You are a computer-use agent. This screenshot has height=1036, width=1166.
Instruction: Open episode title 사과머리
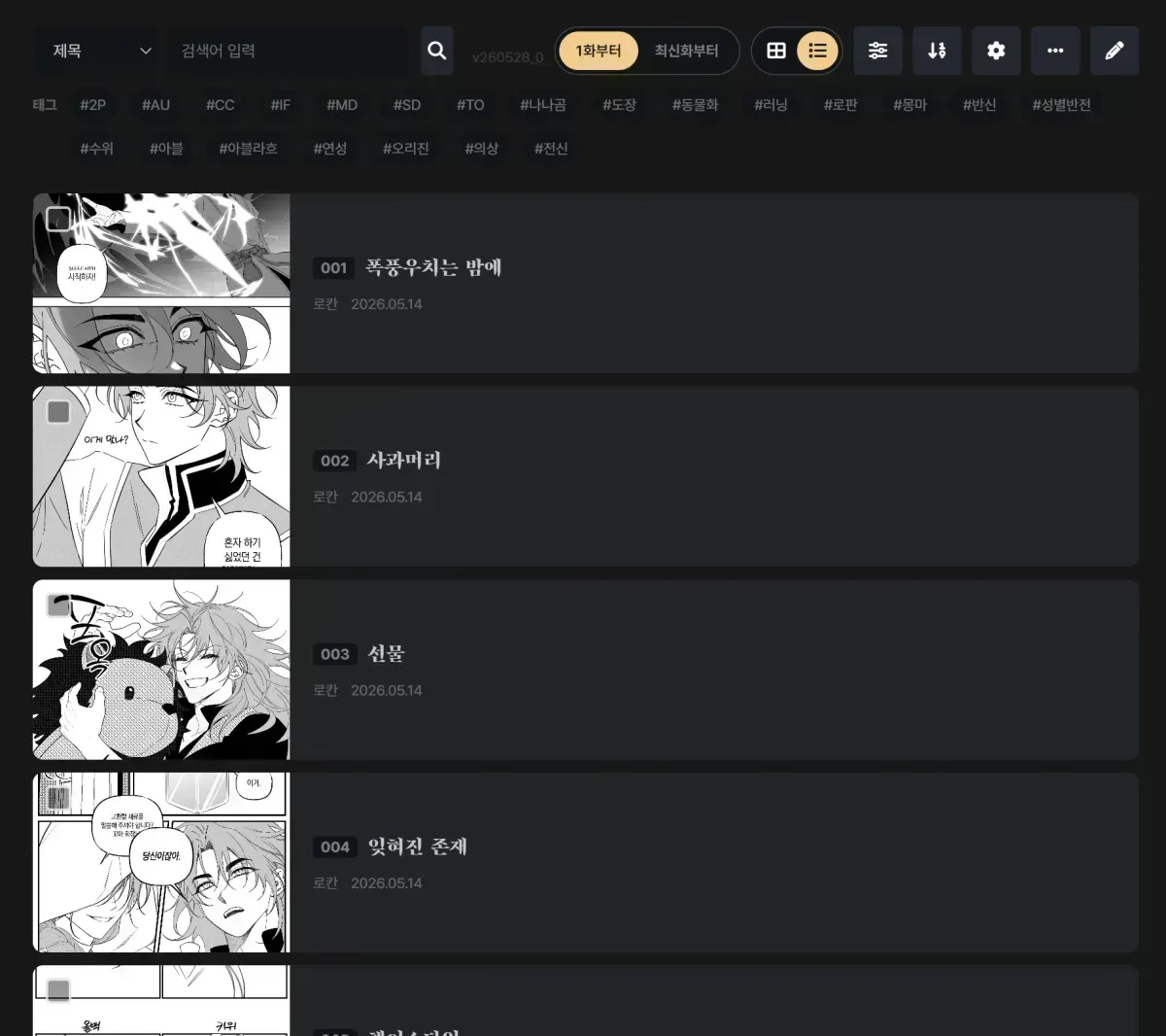click(x=404, y=460)
